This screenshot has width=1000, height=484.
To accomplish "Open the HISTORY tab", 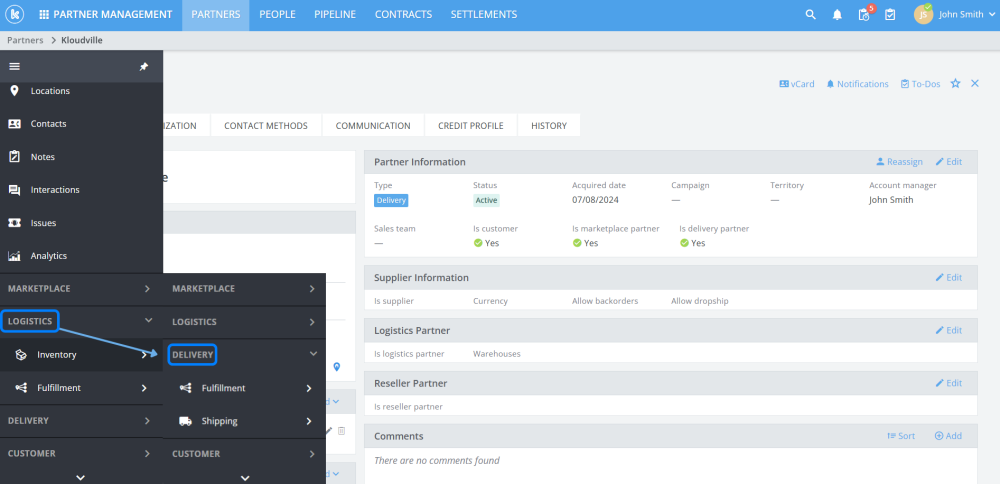I will click(x=549, y=126).
